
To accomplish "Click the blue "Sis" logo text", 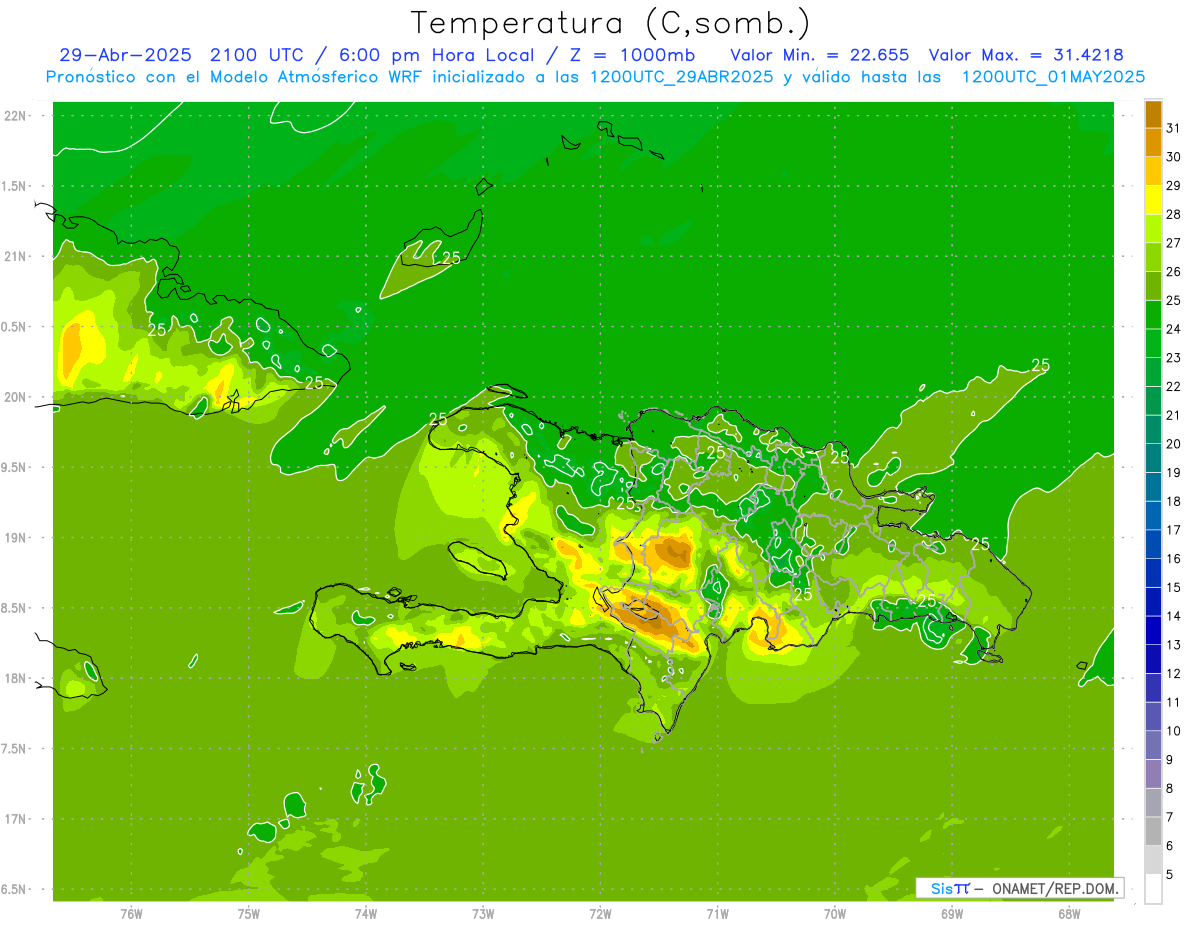I will (941, 888).
